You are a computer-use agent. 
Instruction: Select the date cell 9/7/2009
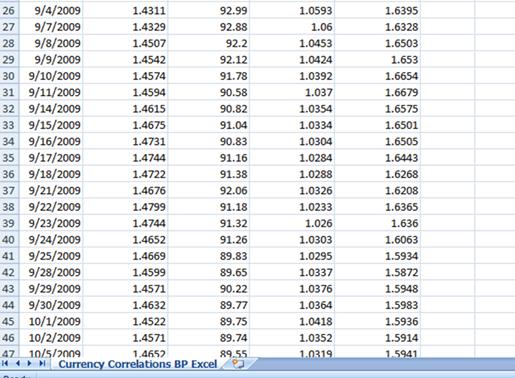tap(51, 27)
